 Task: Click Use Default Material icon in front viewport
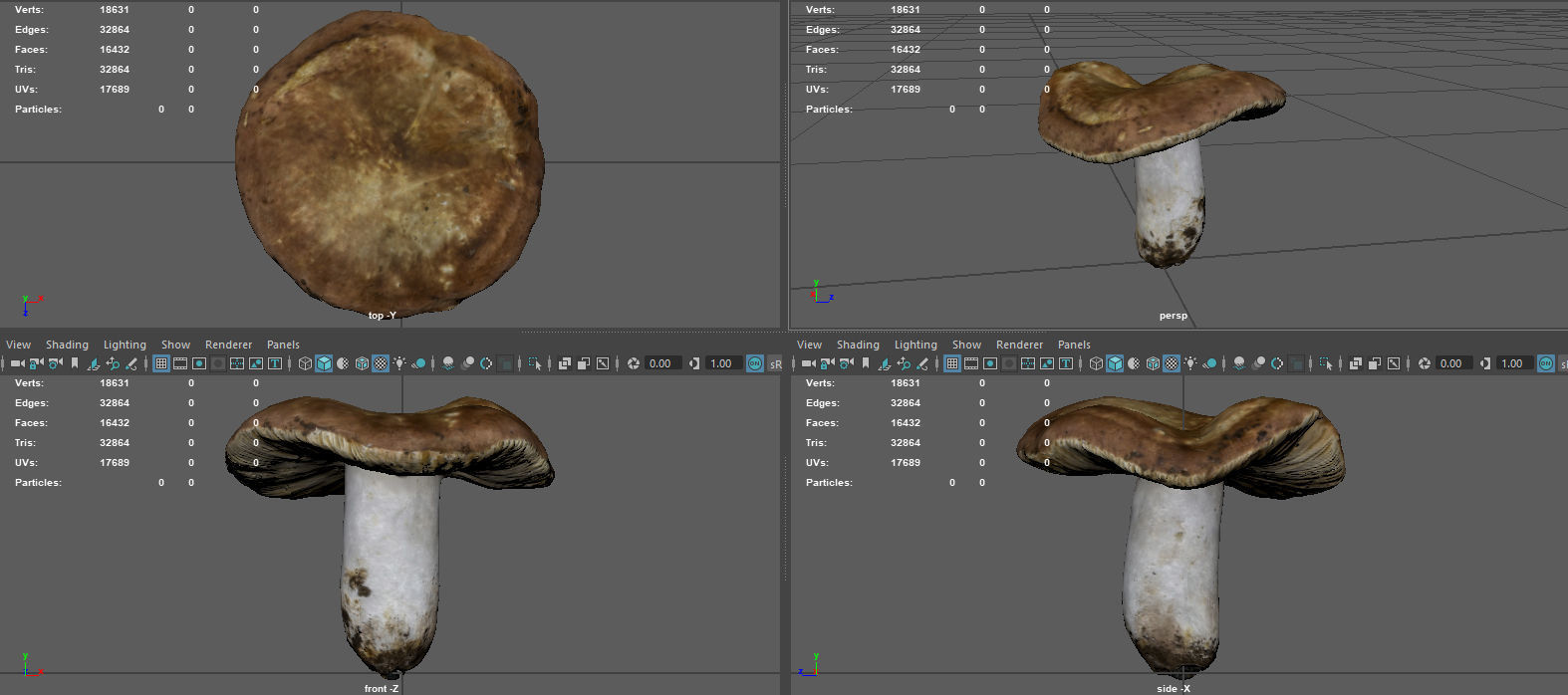[x=344, y=363]
